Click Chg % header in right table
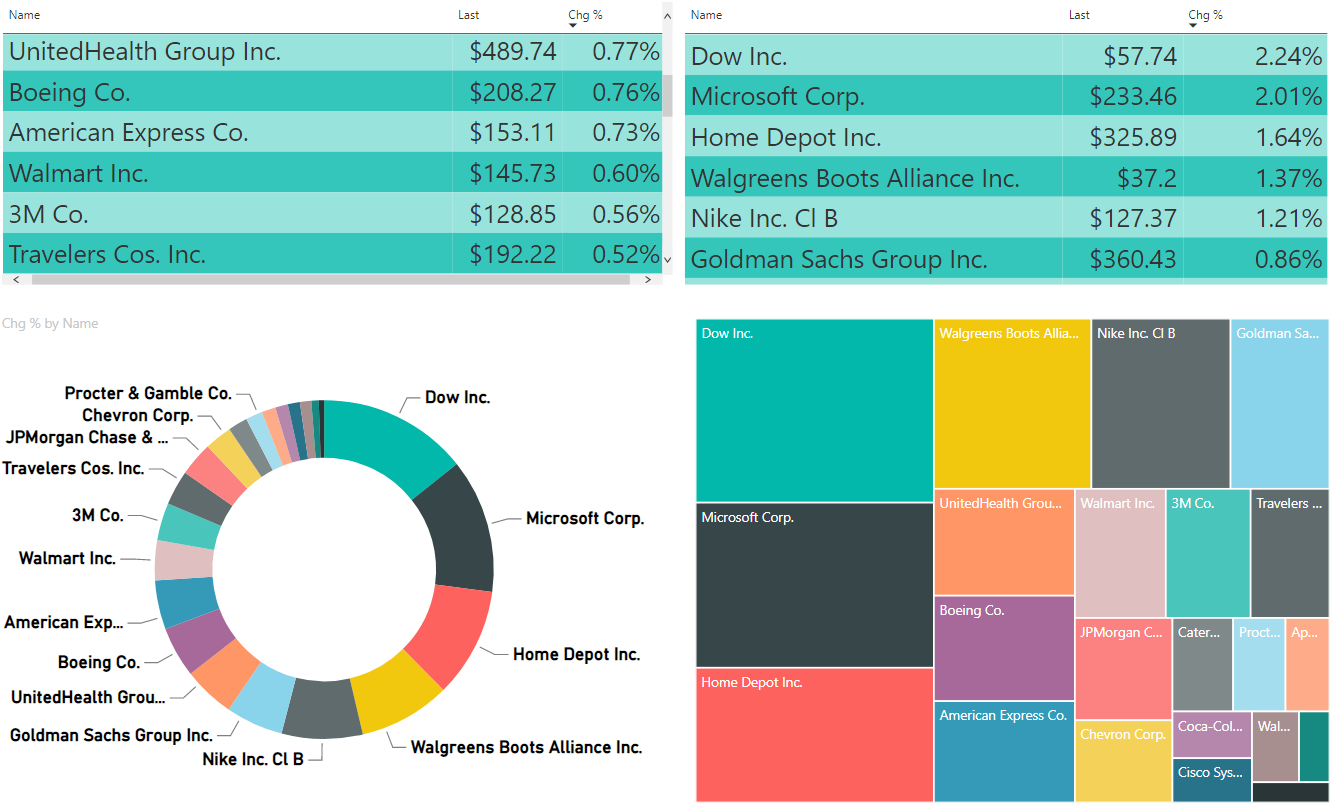This screenshot has height=804, width=1335. coord(1205,15)
